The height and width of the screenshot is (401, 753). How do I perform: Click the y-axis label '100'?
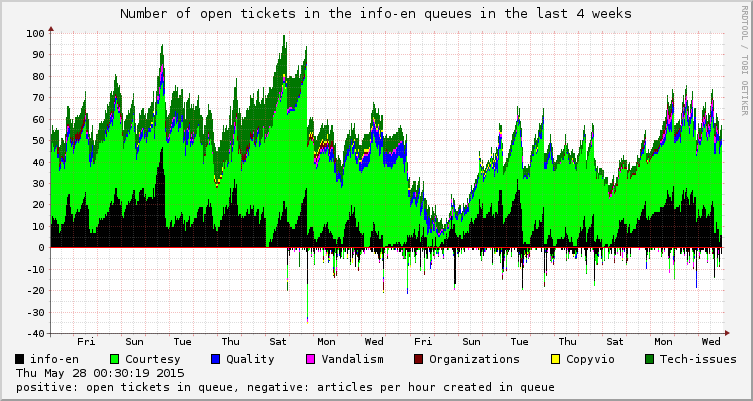tap(35, 33)
